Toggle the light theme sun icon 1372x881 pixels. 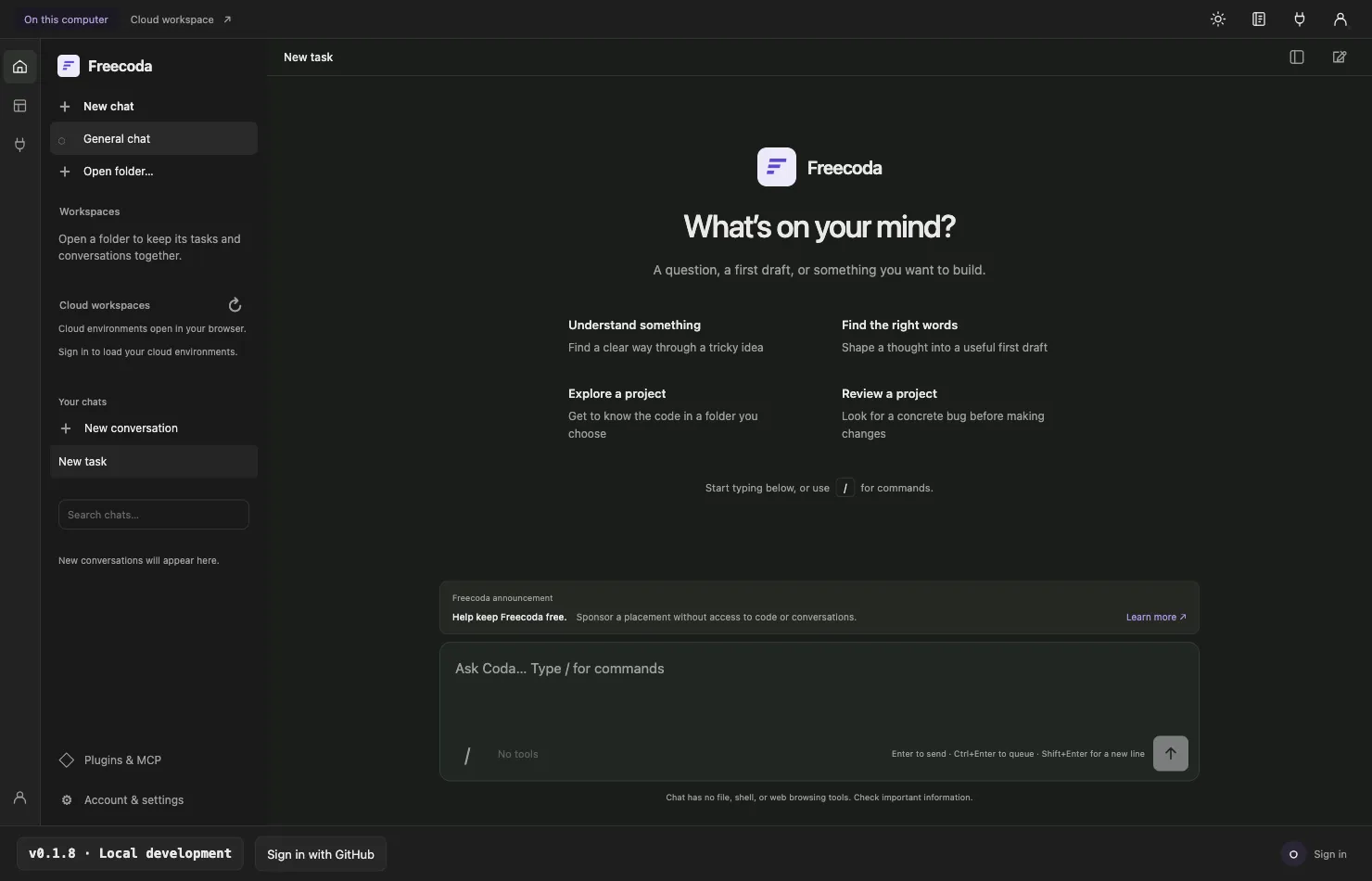(x=1218, y=19)
